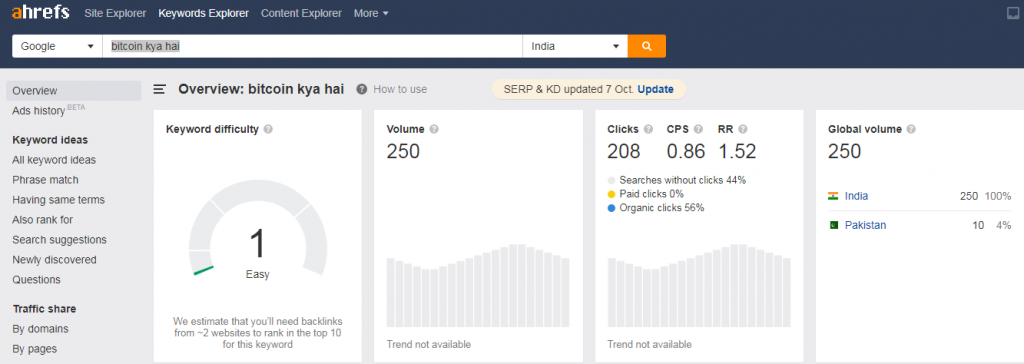1024x364 pixels.
Task: Click the yellow Paid clicks legend dot
Action: coord(611,194)
